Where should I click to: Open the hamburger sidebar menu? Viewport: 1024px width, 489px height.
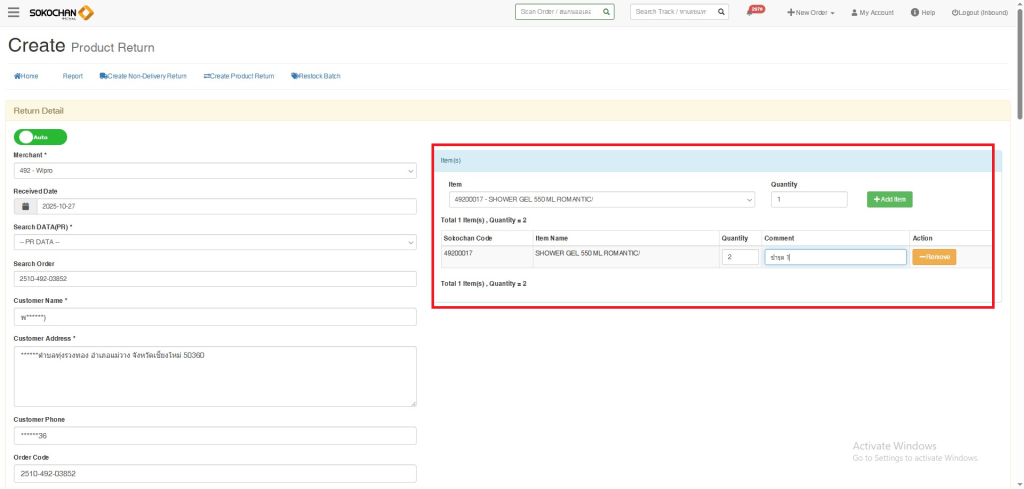click(x=13, y=12)
